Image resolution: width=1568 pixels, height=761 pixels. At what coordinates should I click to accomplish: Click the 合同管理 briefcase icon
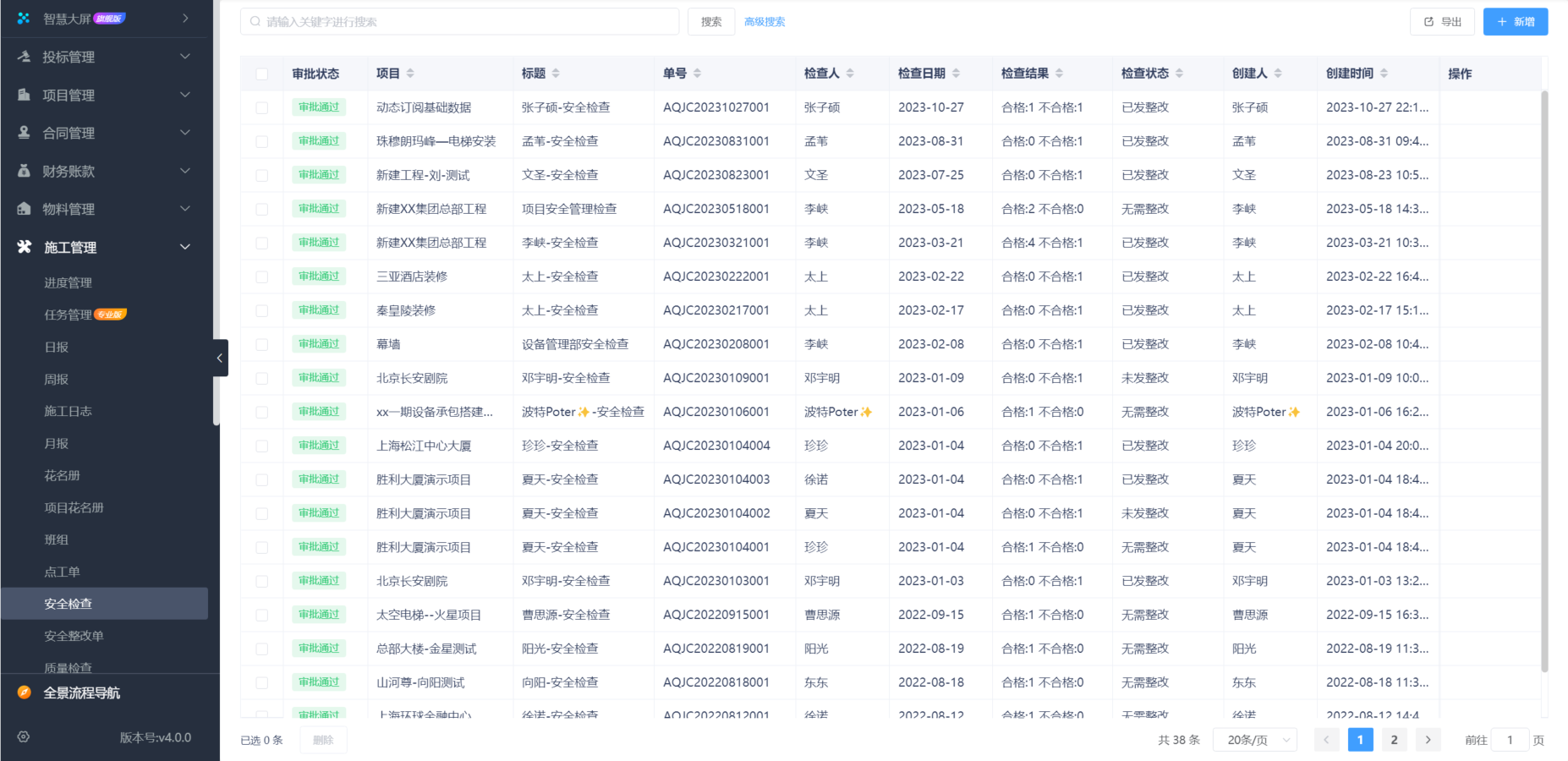tap(22, 133)
